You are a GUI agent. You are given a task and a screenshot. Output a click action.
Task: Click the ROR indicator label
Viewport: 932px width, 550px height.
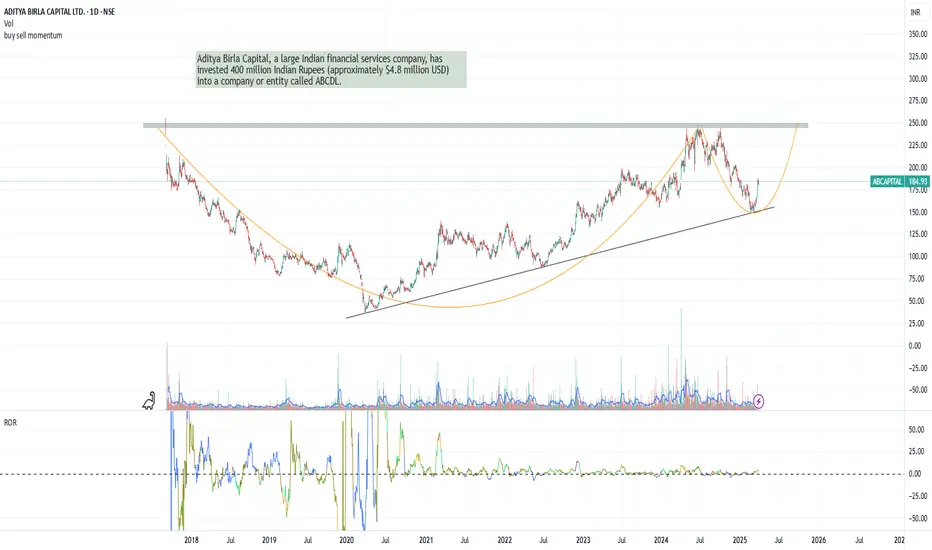(x=10, y=423)
